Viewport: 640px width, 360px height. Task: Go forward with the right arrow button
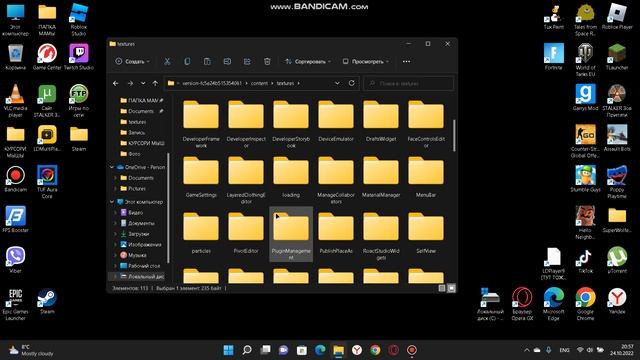pos(130,83)
